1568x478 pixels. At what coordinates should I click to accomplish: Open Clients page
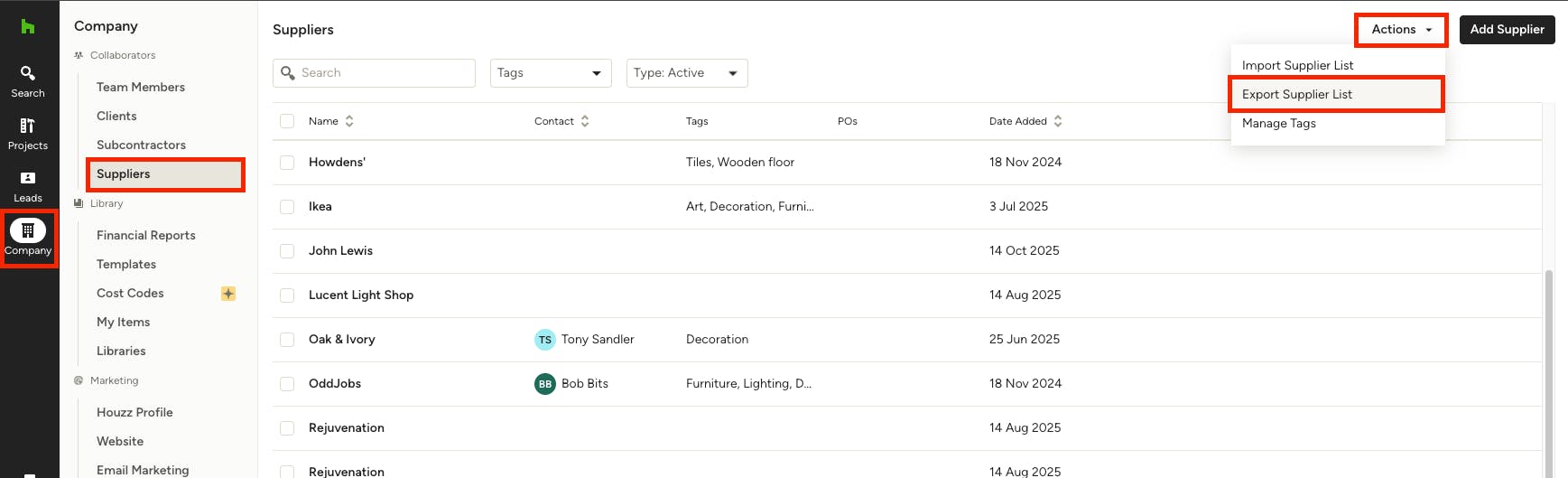coord(116,117)
